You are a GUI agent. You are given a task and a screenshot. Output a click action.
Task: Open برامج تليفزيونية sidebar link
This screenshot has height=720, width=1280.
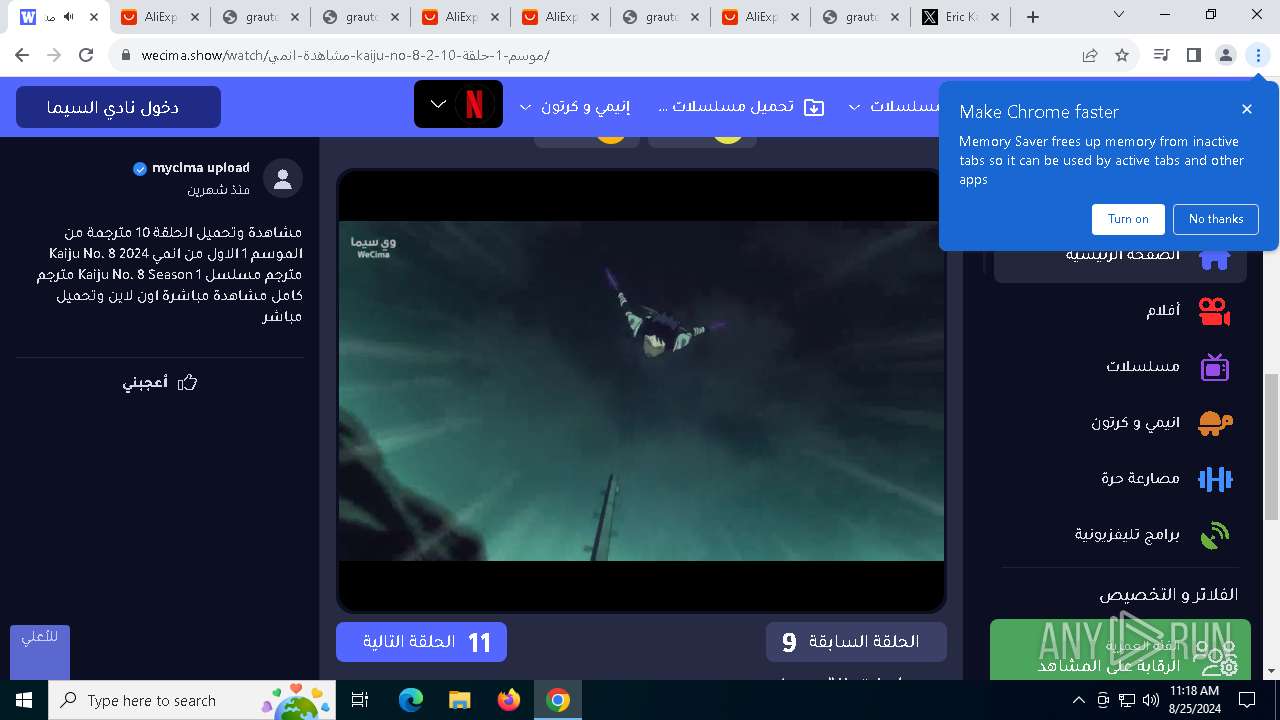pos(1127,534)
